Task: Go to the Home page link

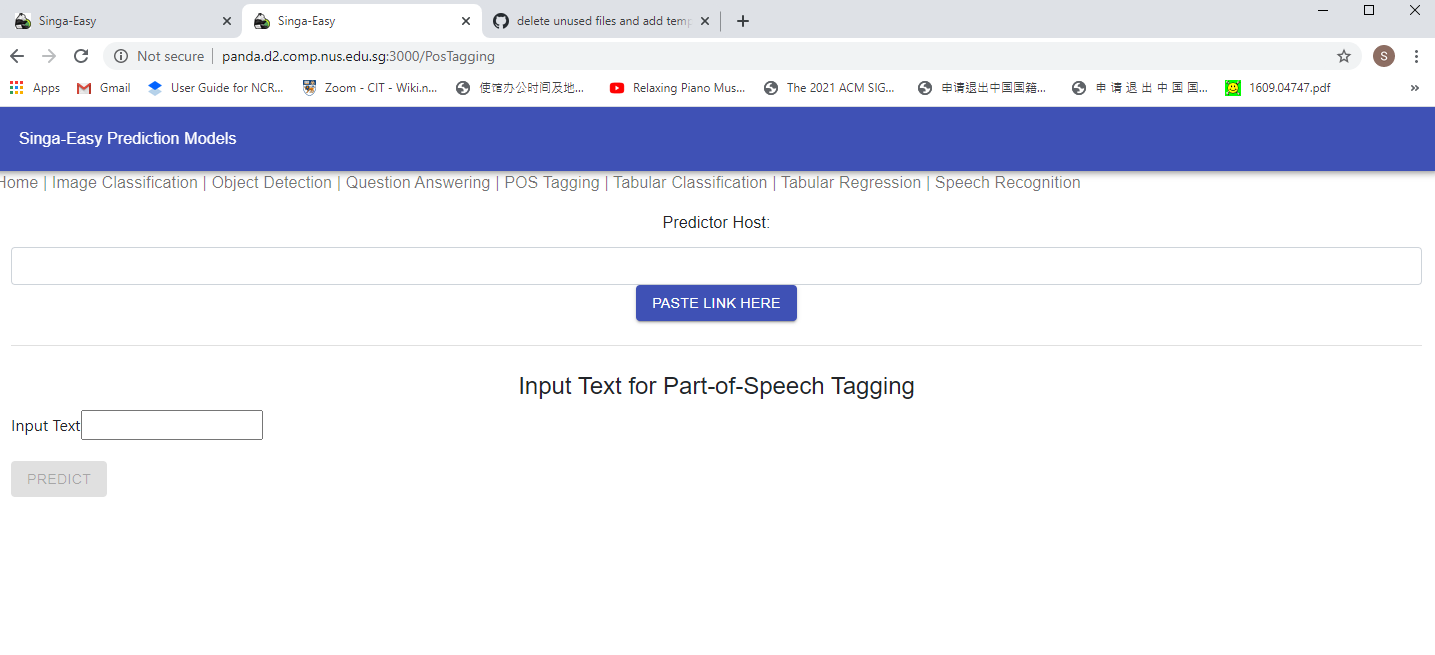Action: pos(18,182)
